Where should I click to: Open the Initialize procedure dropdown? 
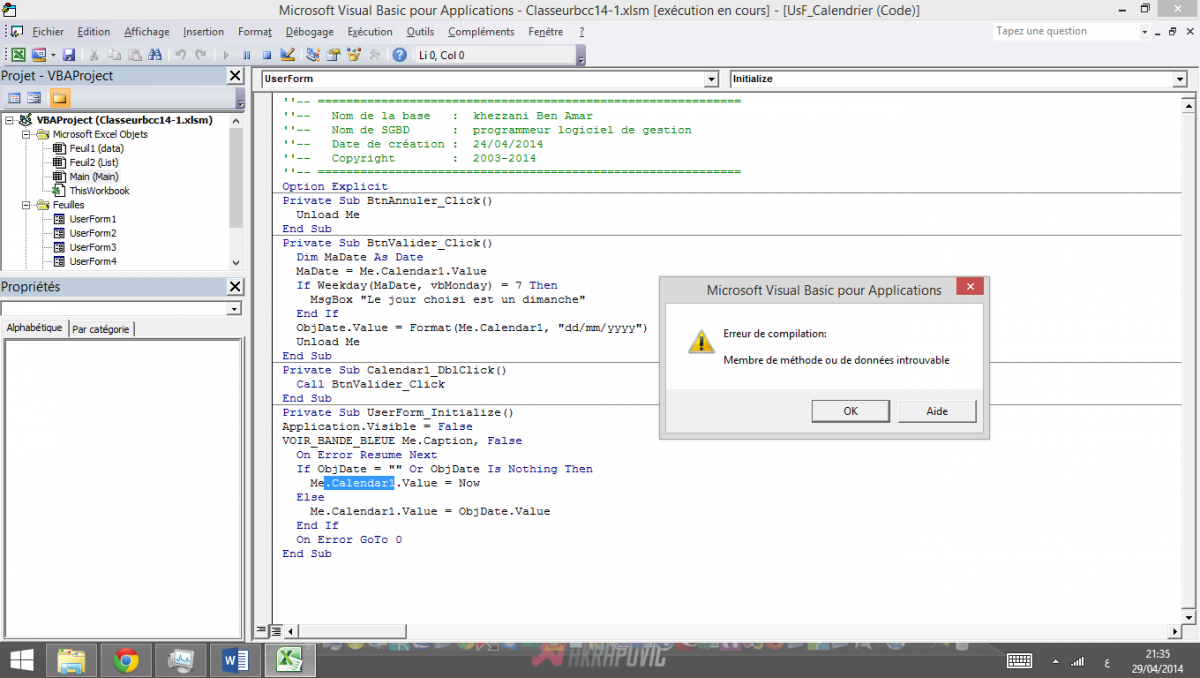pos(1180,79)
